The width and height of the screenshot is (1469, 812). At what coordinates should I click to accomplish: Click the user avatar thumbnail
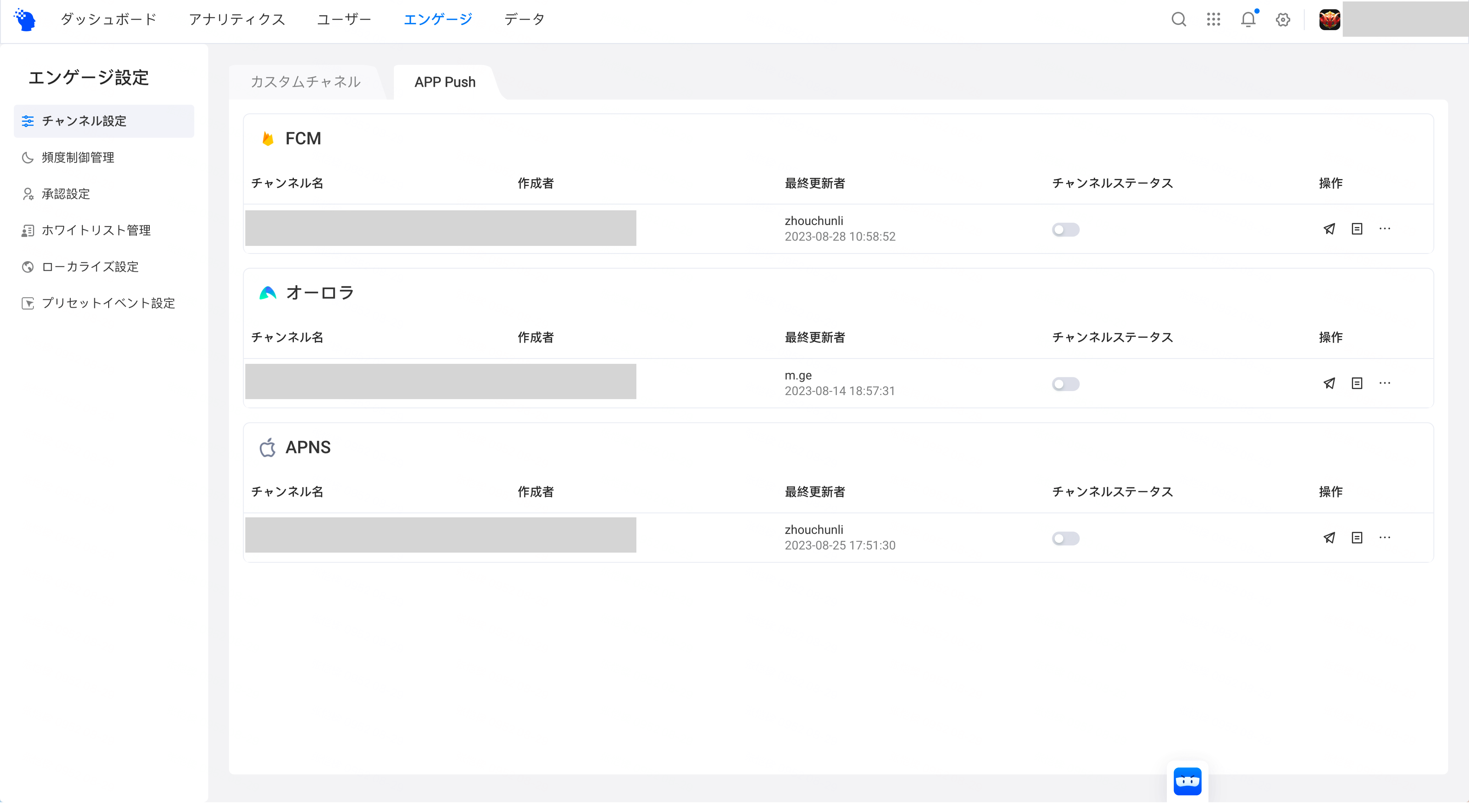pos(1329,20)
